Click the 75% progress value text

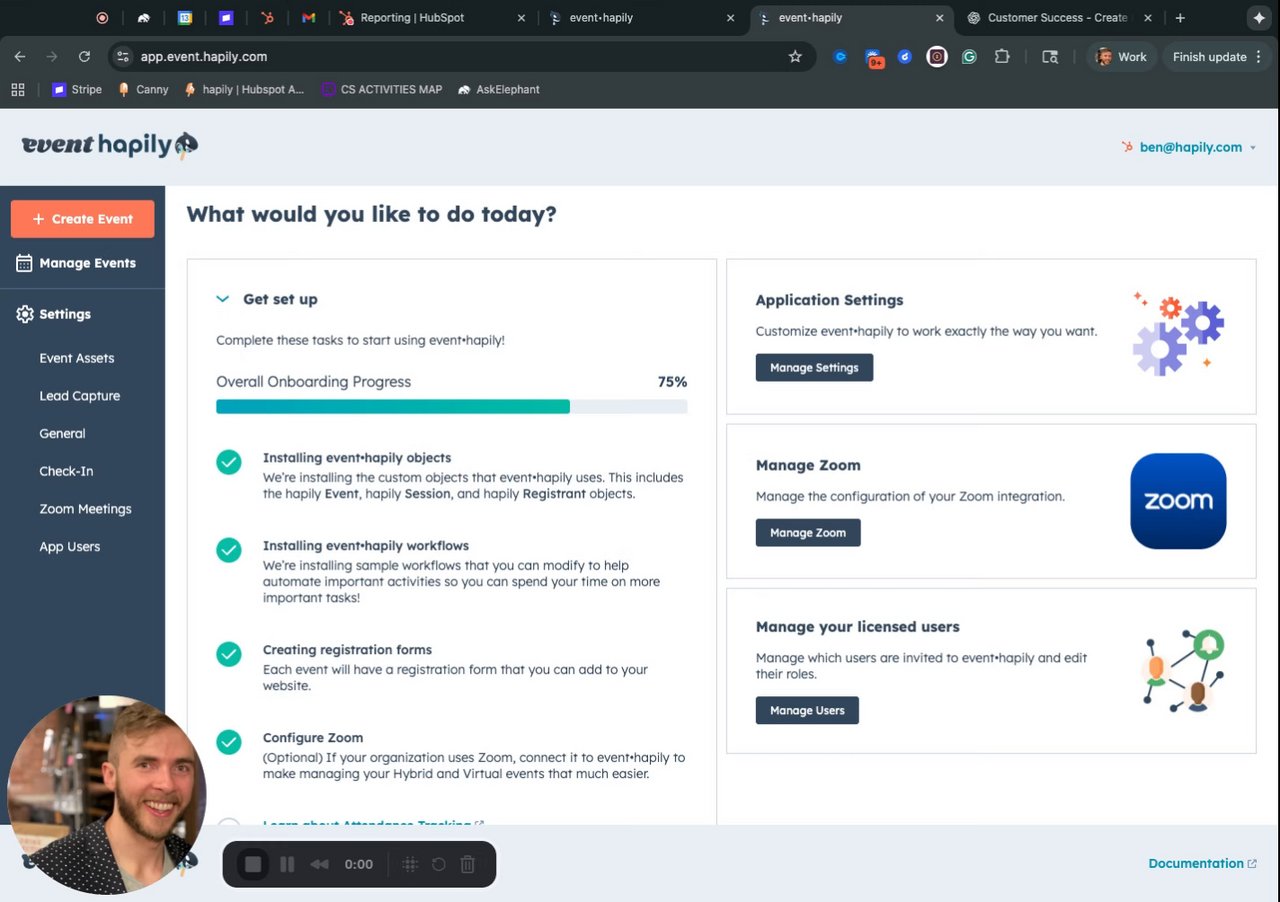click(x=672, y=382)
